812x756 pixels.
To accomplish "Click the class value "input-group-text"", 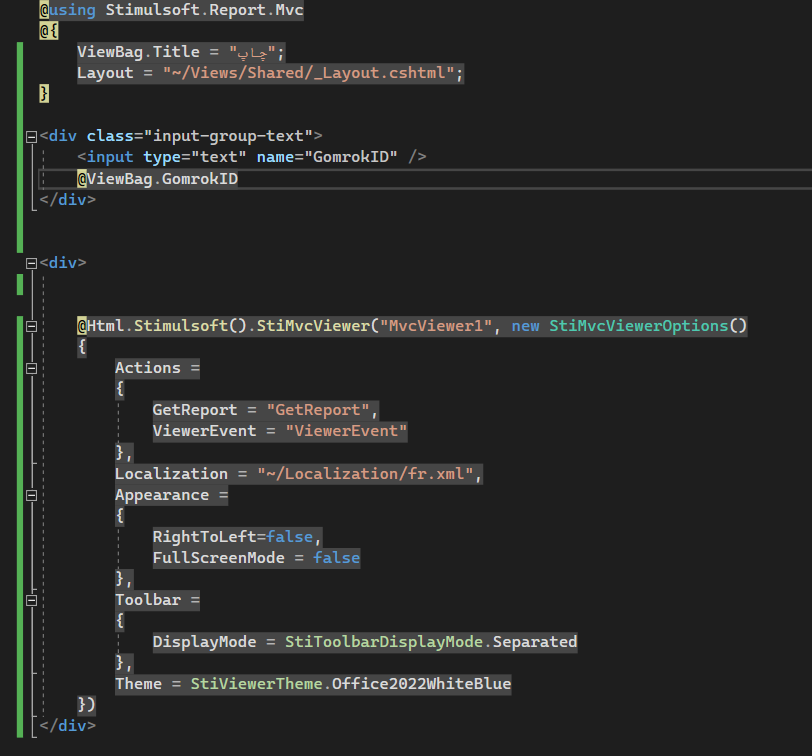I will pyautogui.click(x=228, y=136).
